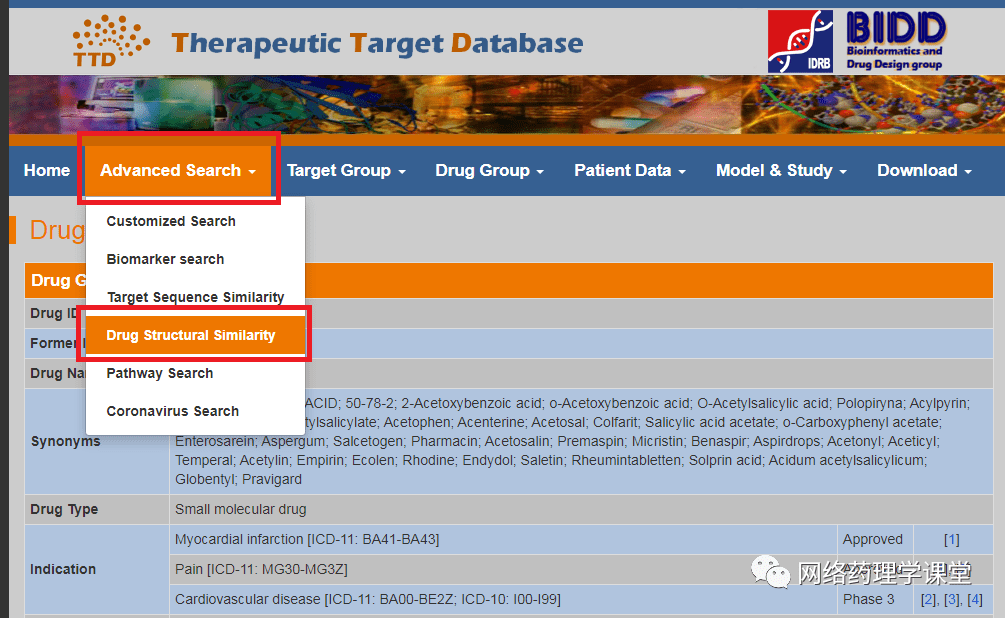The image size is (1005, 618).
Task: Open the Patient Data dropdown
Action: (x=629, y=171)
